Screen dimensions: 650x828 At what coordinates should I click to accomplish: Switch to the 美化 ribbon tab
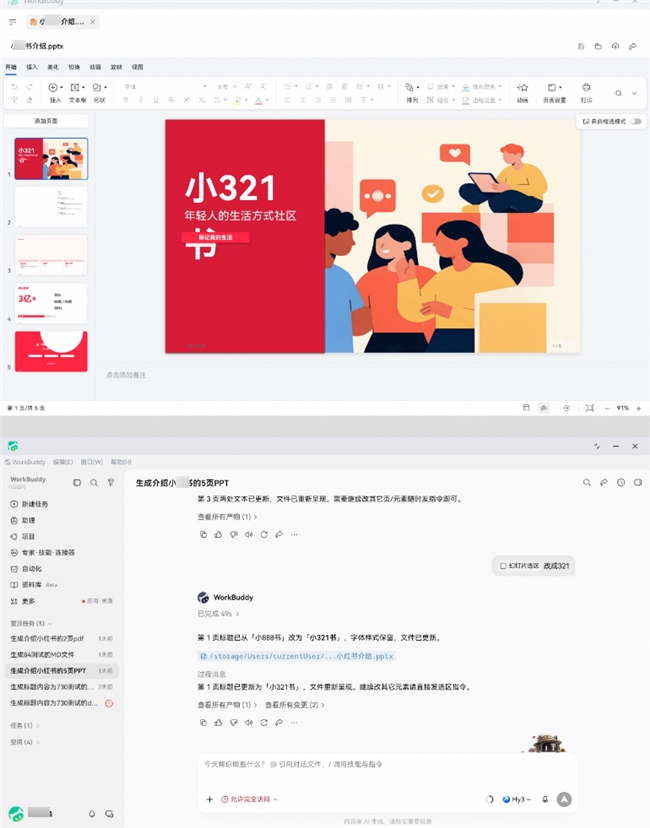point(53,67)
